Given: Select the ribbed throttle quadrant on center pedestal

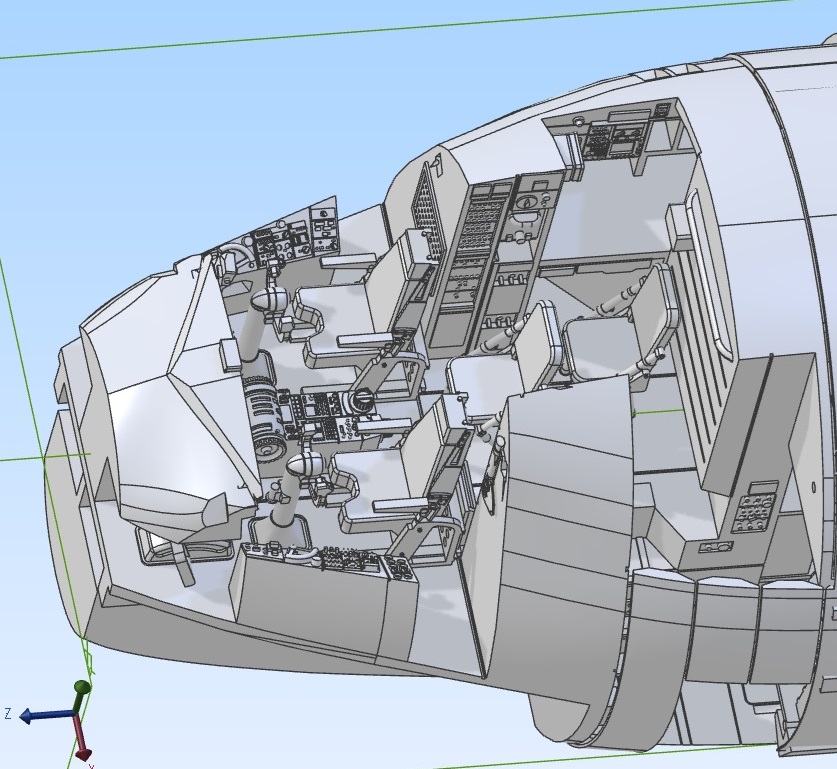Looking at the screenshot, I should pos(261,415).
